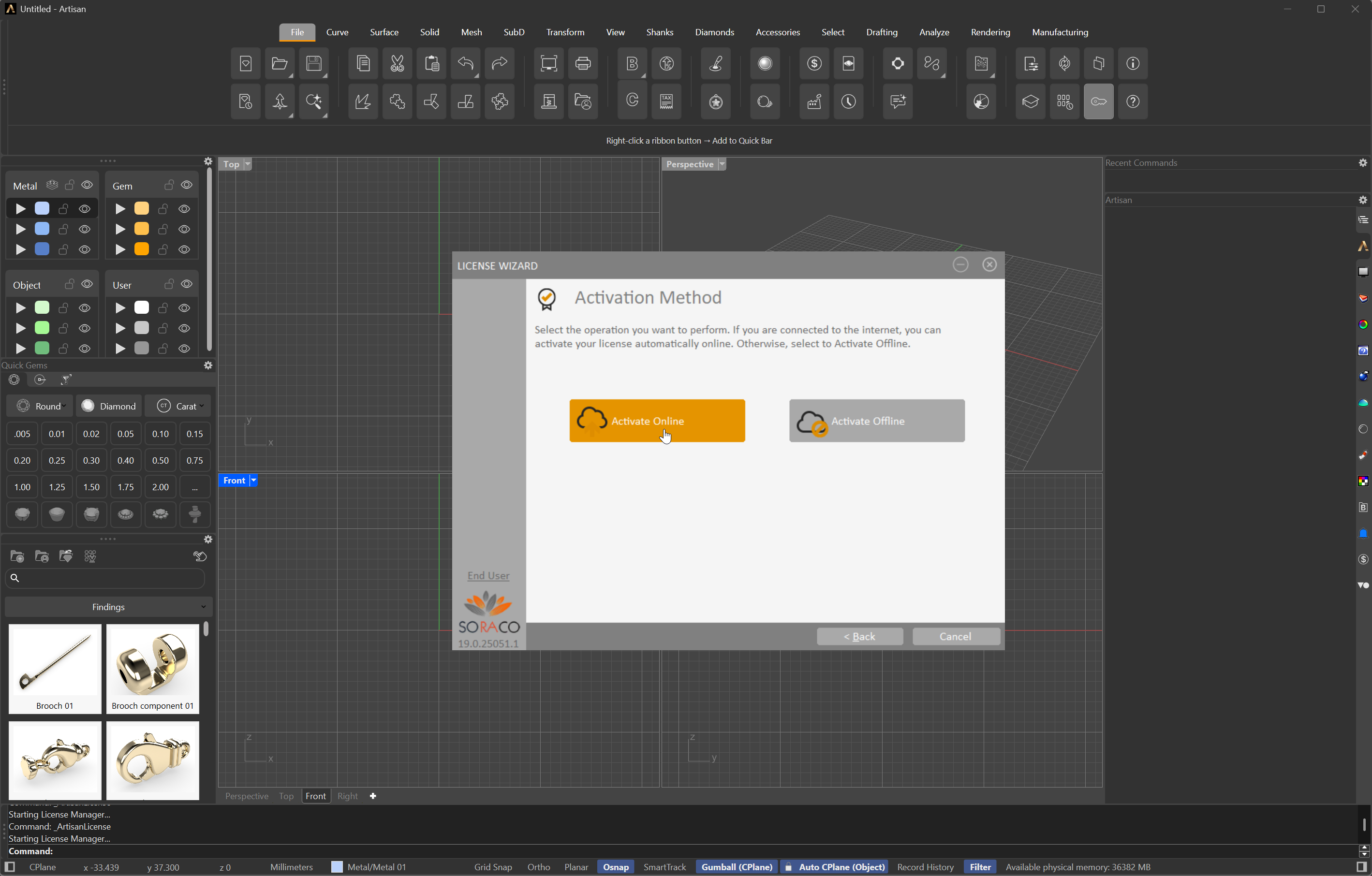This screenshot has width=1372, height=876.
Task: Click the circled i information icon
Action: 1133,63
